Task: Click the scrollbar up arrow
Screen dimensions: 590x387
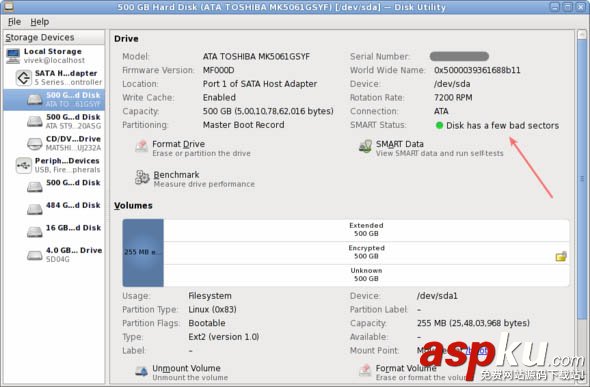Action: click(582, 35)
